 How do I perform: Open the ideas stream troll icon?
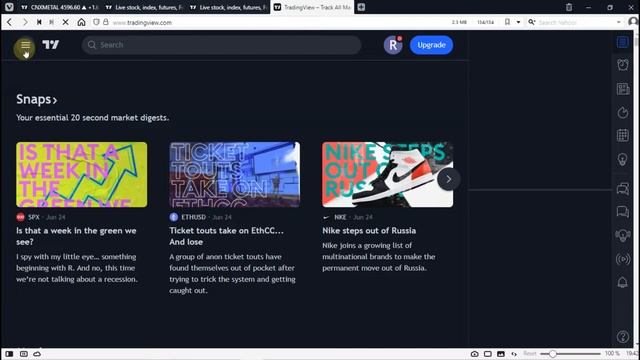point(622,235)
